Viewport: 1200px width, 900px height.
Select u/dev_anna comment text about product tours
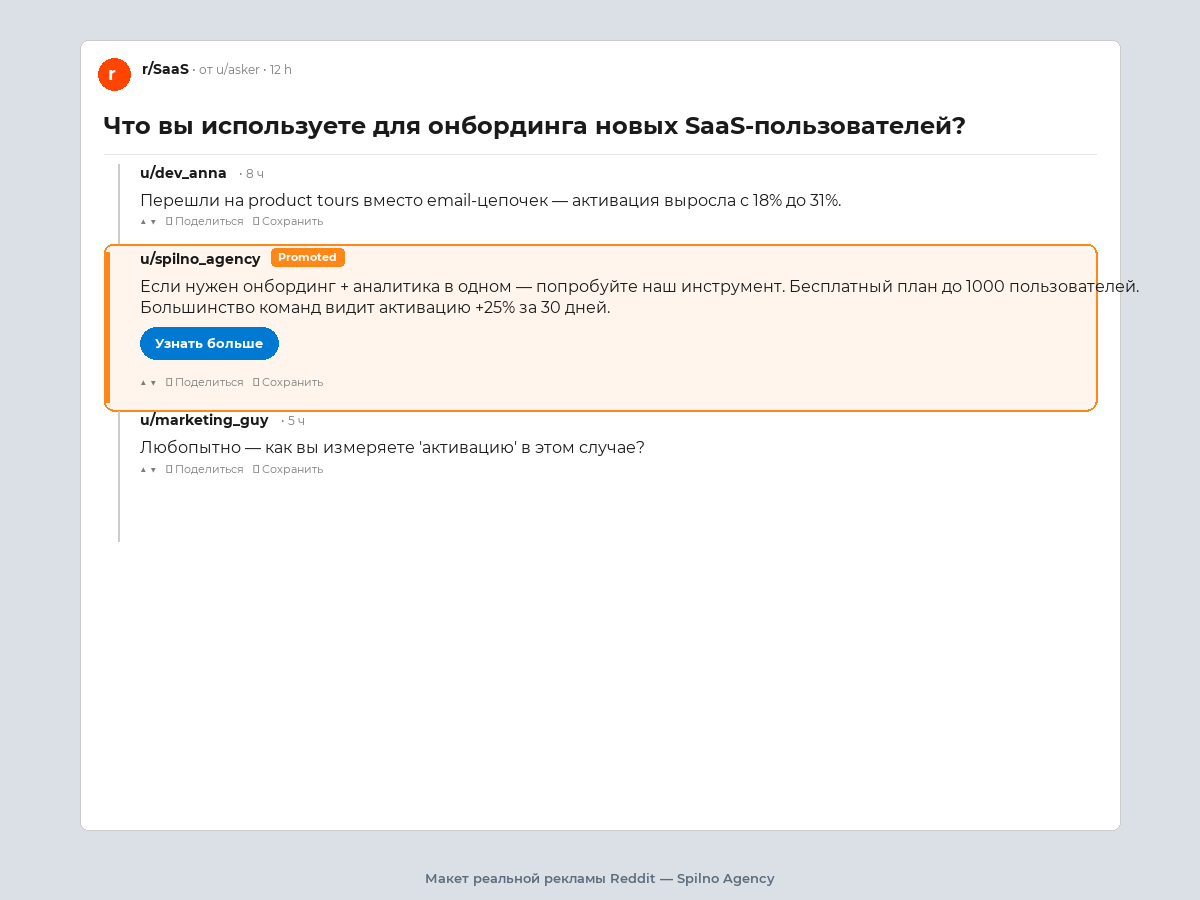tap(491, 200)
